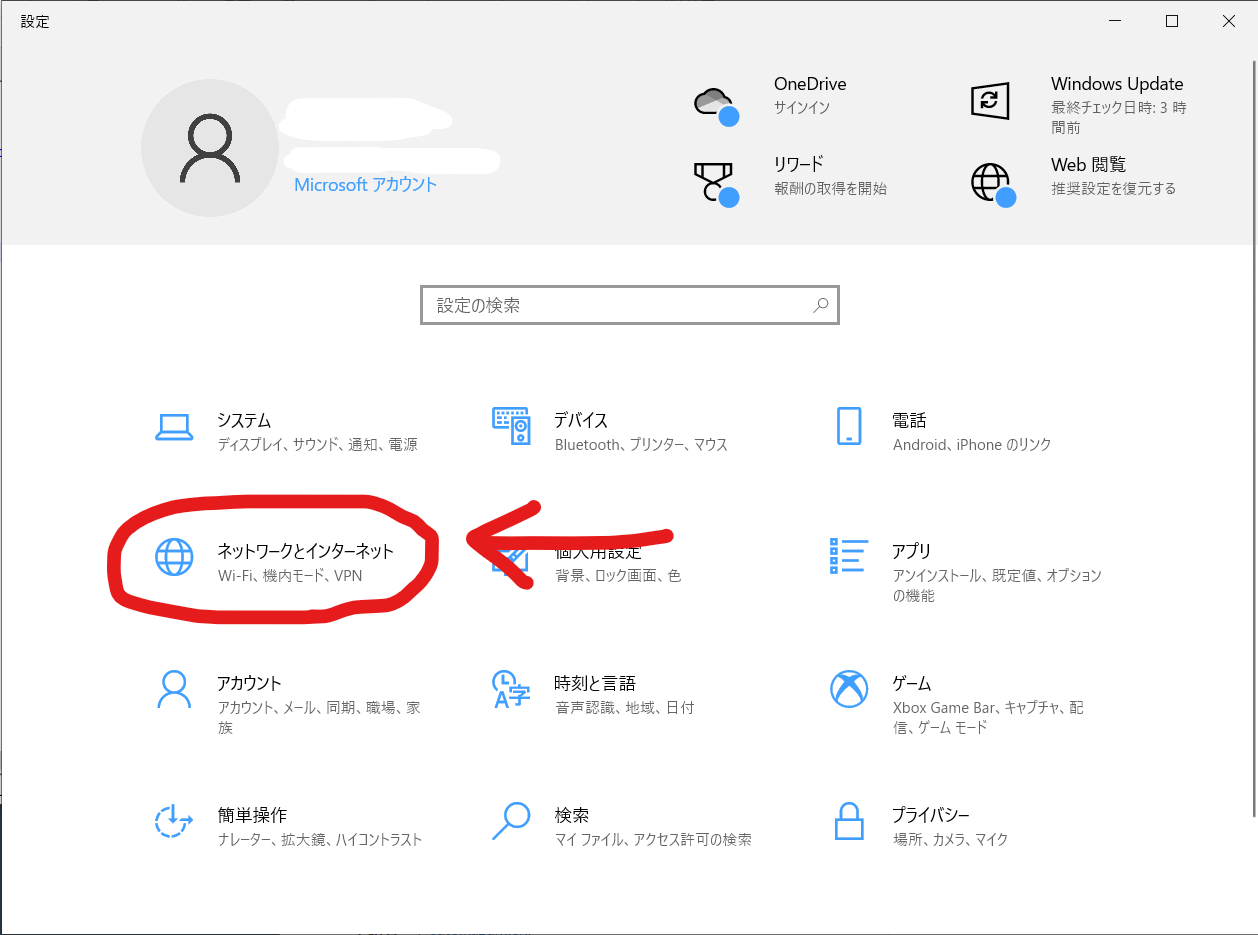1258x935 pixels.
Task: Select the プライバシー heading text
Action: point(931,815)
